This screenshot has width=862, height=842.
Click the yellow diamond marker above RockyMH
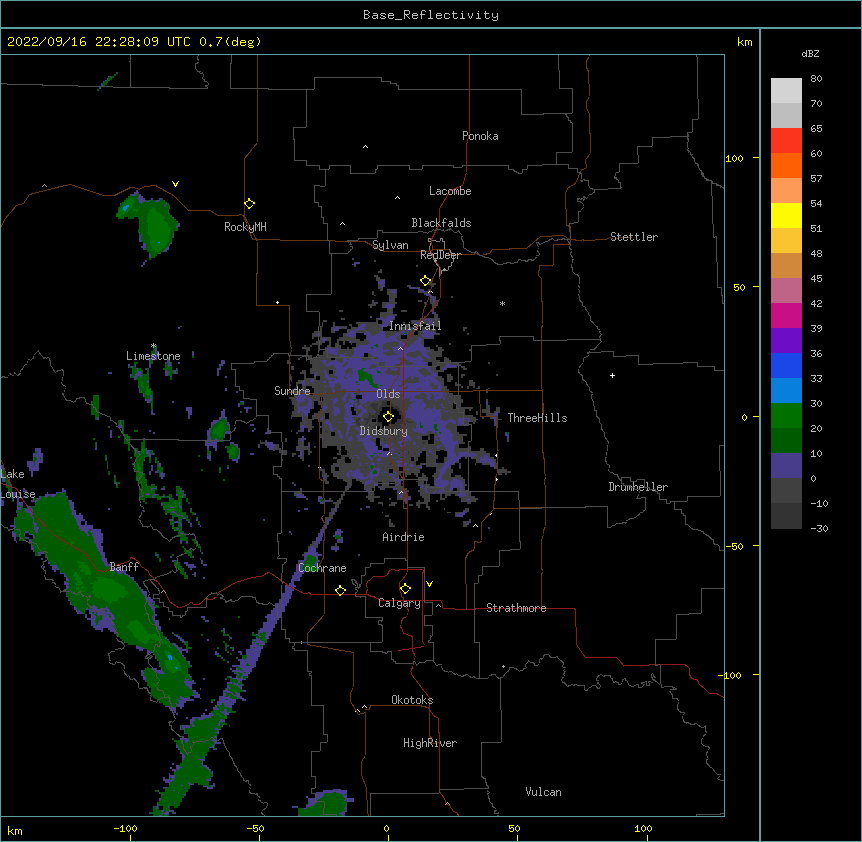pos(250,204)
